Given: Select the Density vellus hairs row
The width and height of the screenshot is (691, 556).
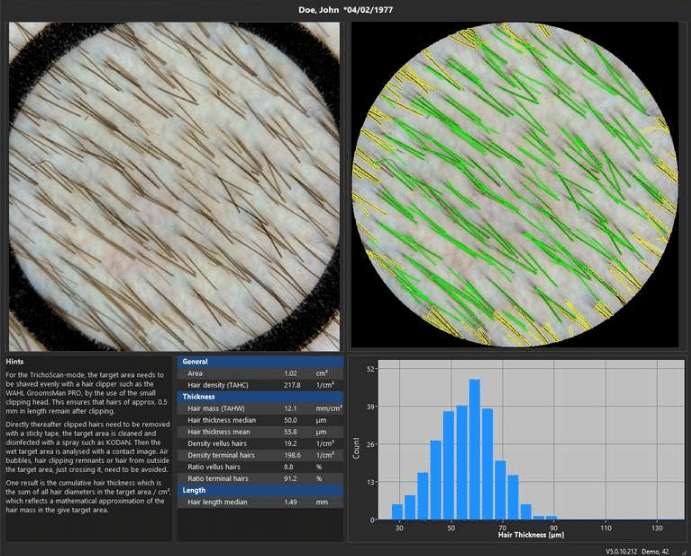Looking at the screenshot, I should point(259,443).
